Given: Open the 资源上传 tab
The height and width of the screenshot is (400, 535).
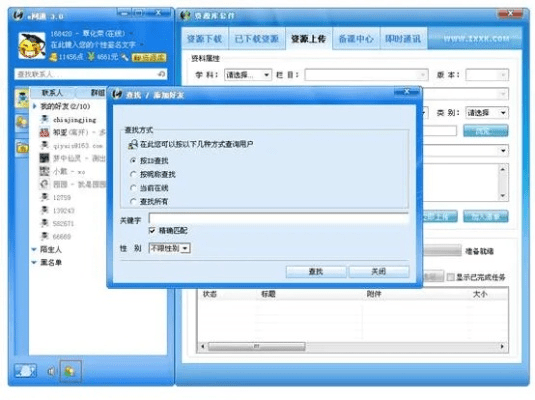Looking at the screenshot, I should click(308, 39).
